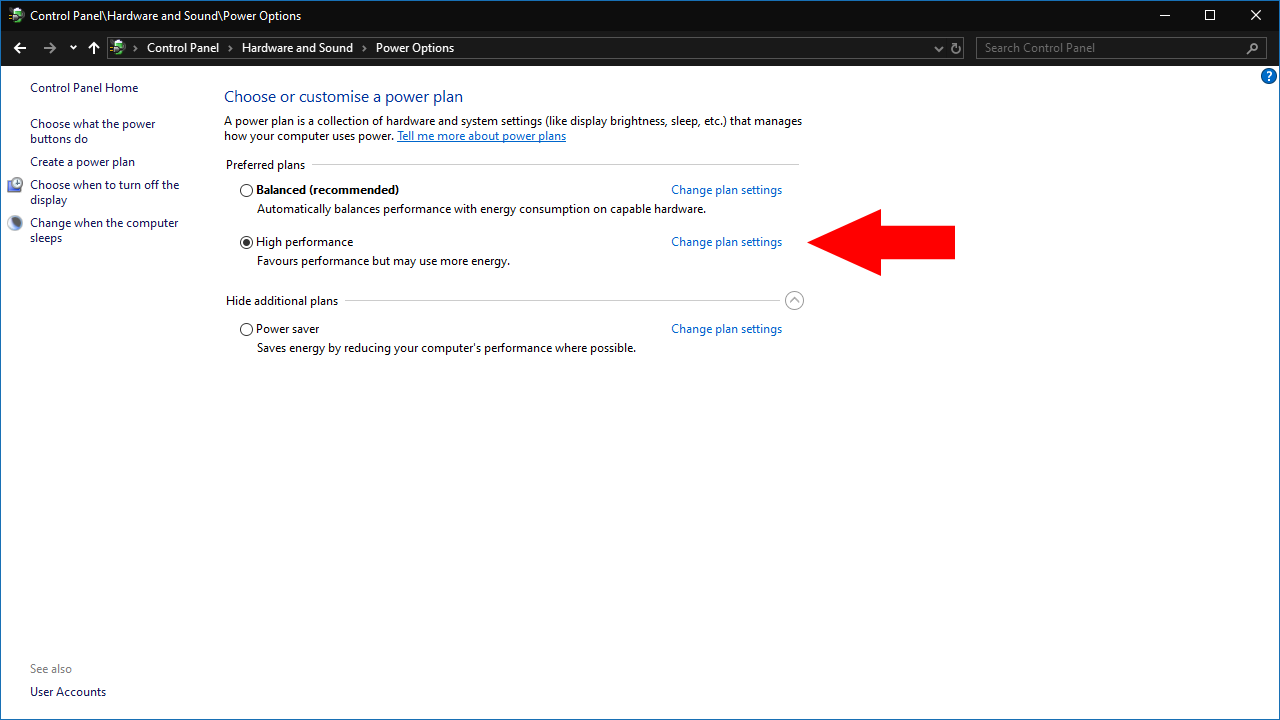Go back with the back arrow
Viewport: 1280px width, 720px height.
tap(20, 48)
